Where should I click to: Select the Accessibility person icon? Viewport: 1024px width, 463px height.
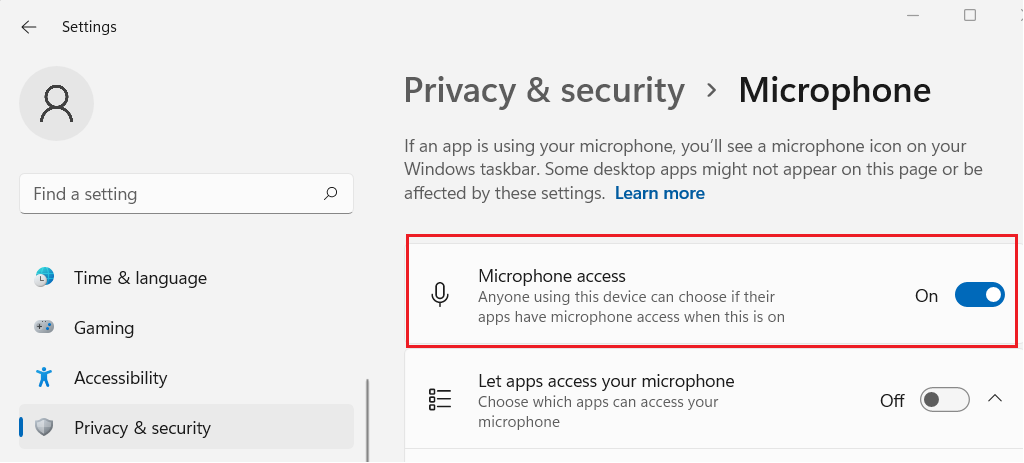tap(44, 377)
